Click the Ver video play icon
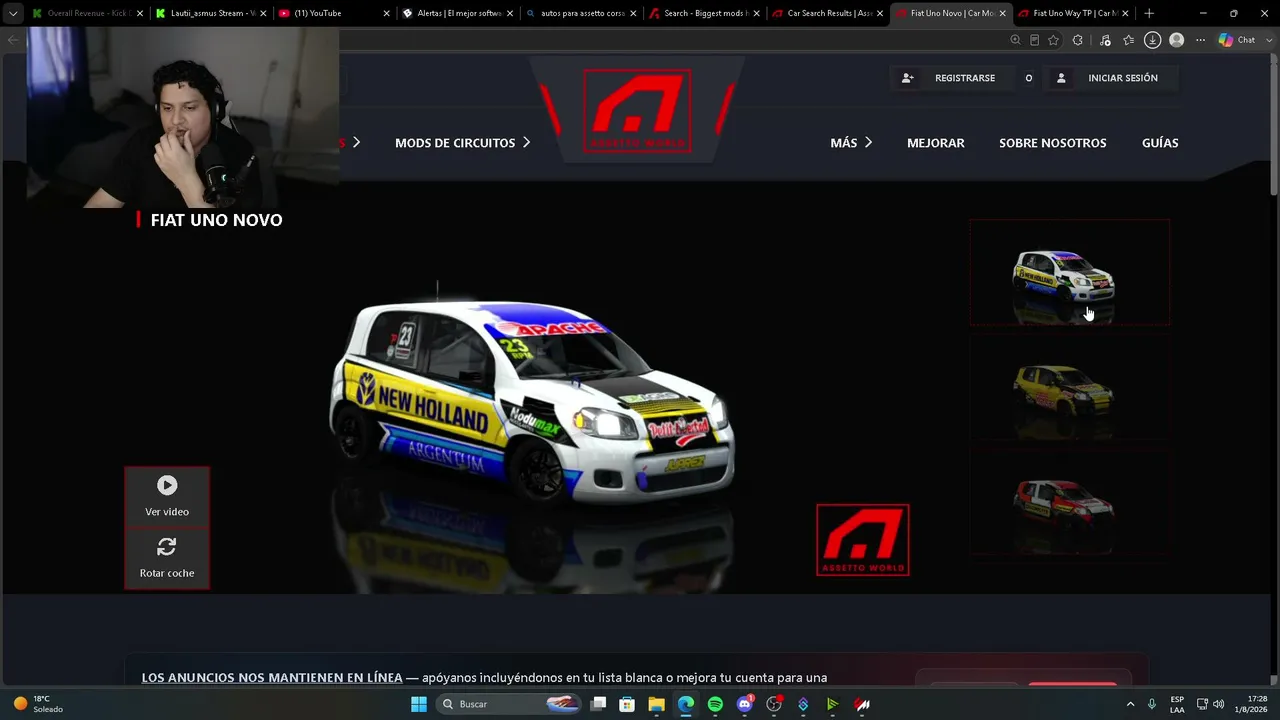Viewport: 1280px width, 720px height. point(167,485)
